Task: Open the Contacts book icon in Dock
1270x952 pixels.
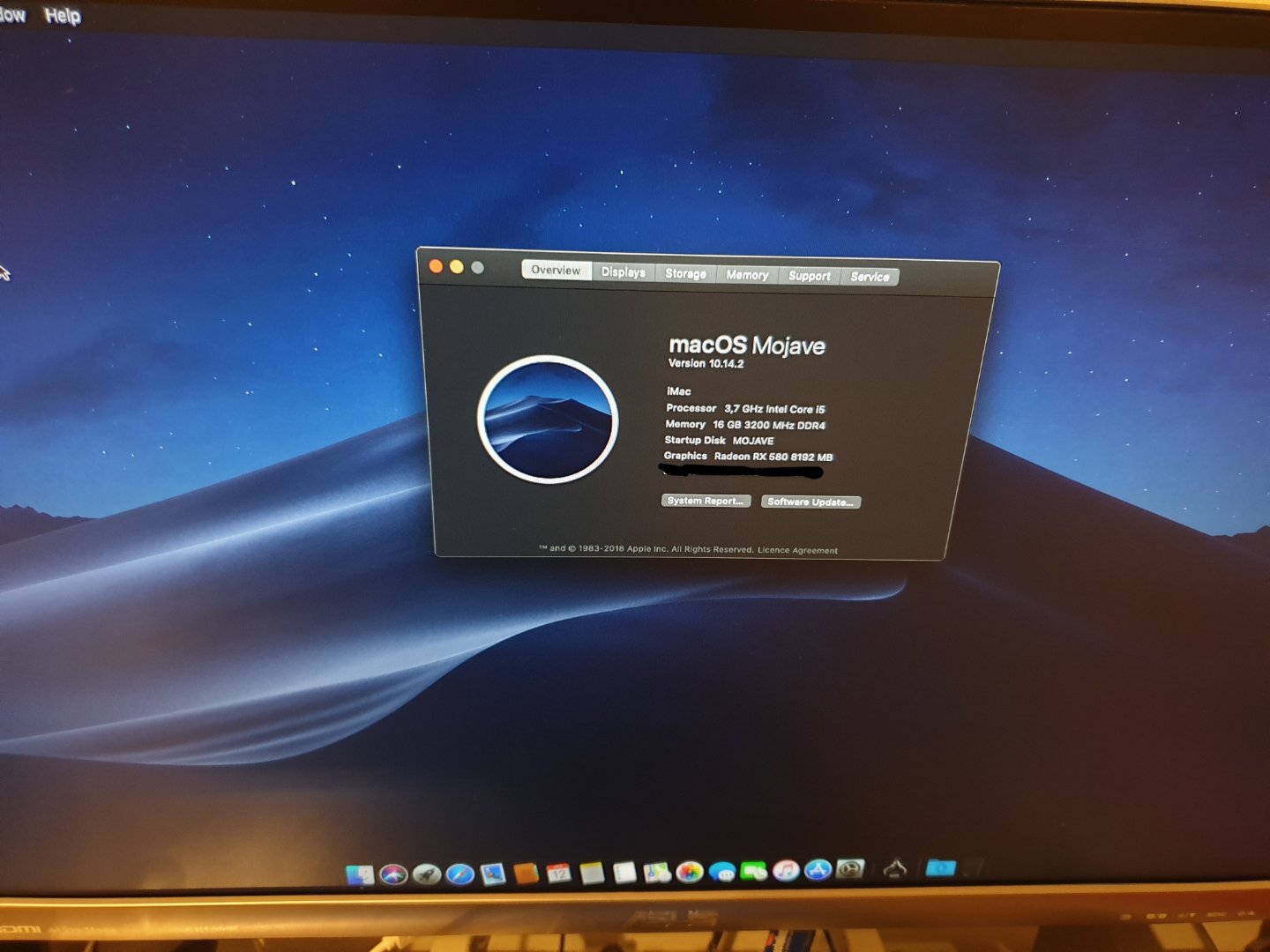Action: (x=526, y=874)
